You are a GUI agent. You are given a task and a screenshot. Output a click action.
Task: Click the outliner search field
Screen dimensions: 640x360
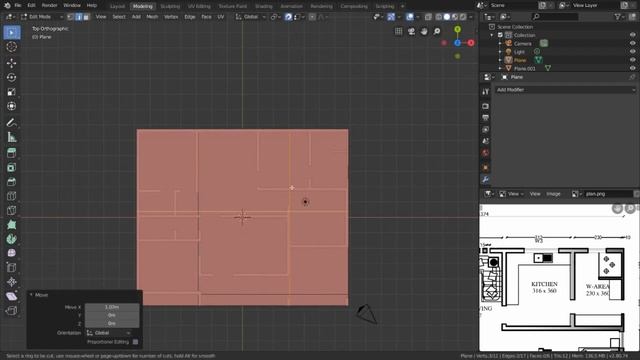coord(555,17)
